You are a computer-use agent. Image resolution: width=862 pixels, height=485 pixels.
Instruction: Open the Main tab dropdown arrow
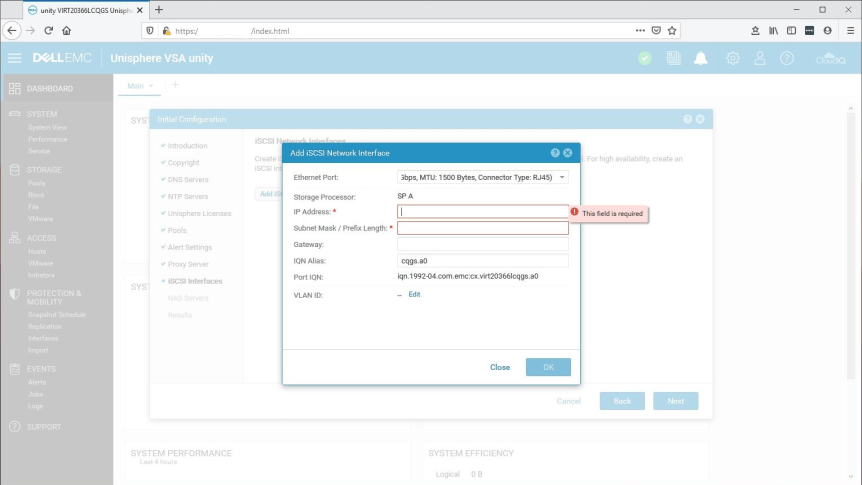(x=151, y=86)
